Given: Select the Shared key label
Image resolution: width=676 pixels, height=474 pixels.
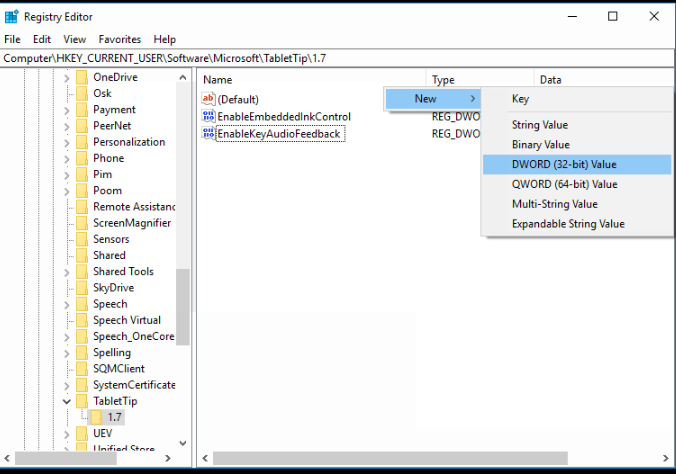Looking at the screenshot, I should (109, 255).
